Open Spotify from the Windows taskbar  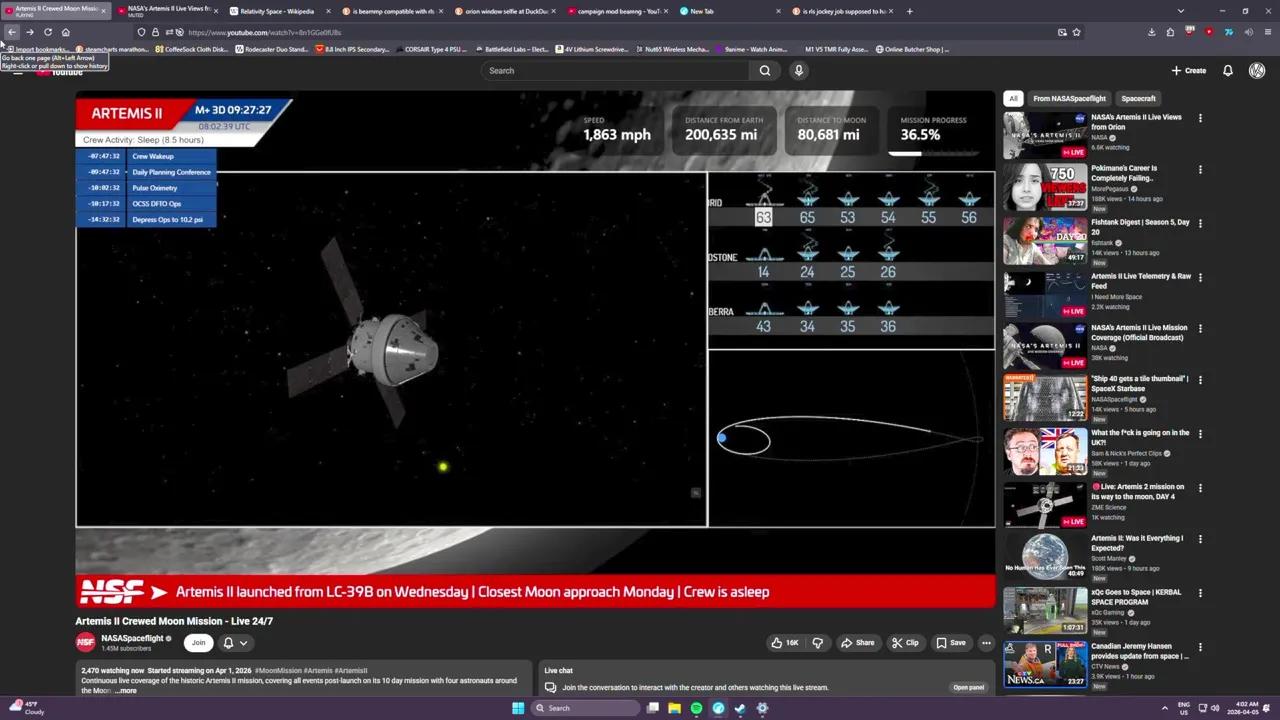696,708
